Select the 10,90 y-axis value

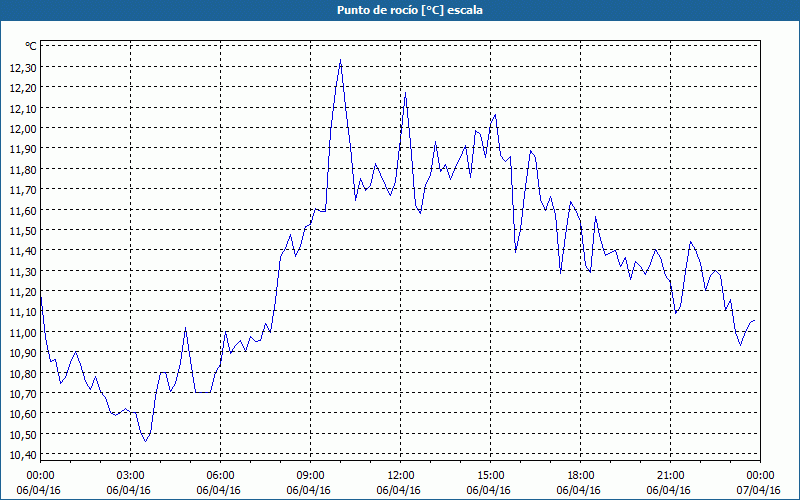click(x=23, y=353)
